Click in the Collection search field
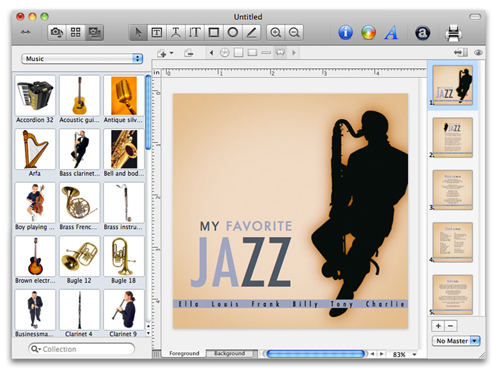 coord(82,349)
